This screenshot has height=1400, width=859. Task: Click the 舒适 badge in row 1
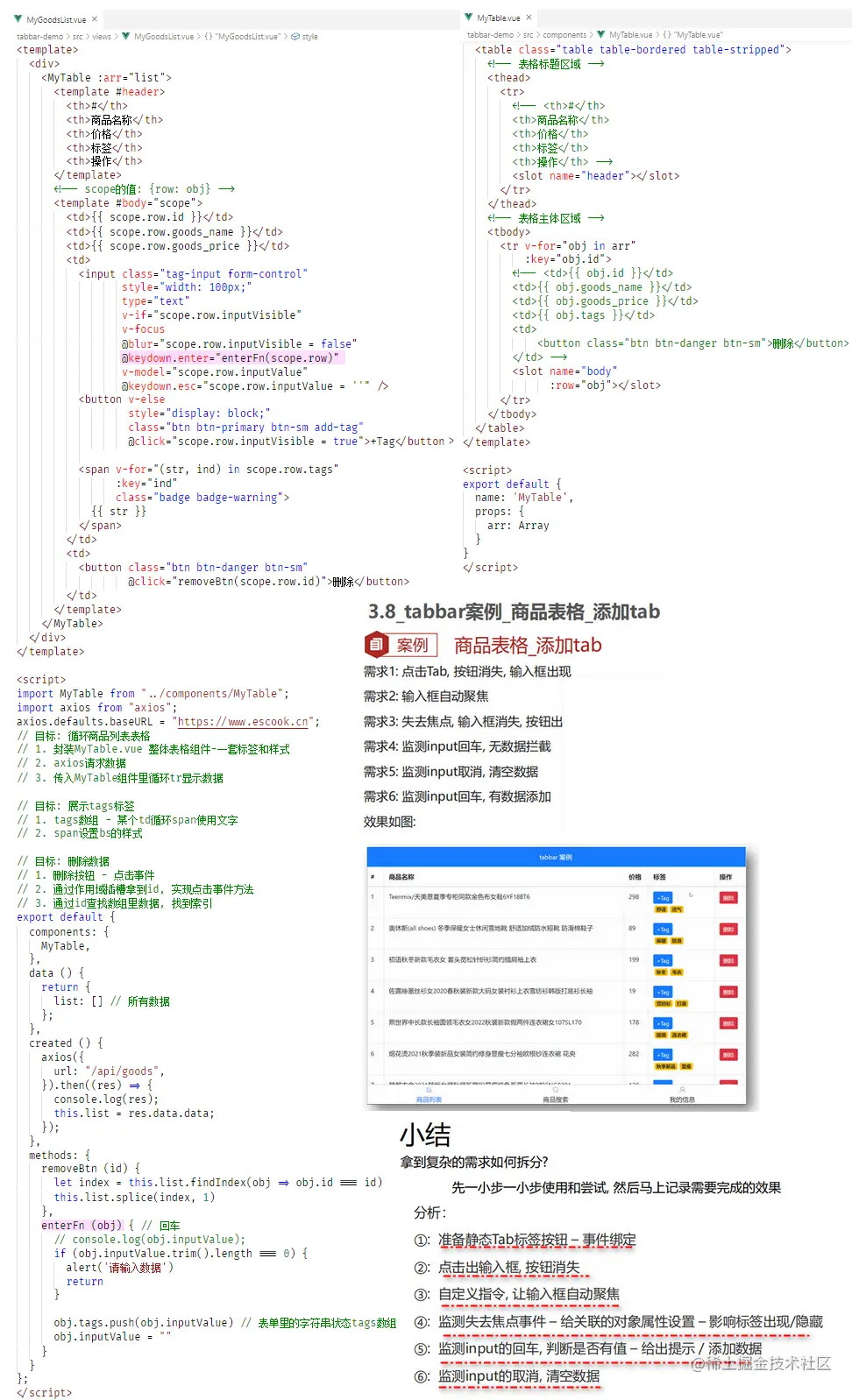pyautogui.click(x=662, y=909)
